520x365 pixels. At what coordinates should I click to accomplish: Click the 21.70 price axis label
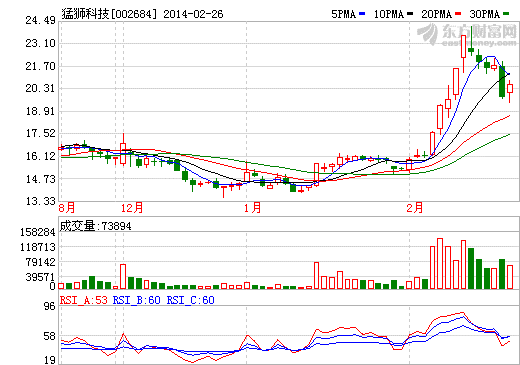tap(41, 66)
